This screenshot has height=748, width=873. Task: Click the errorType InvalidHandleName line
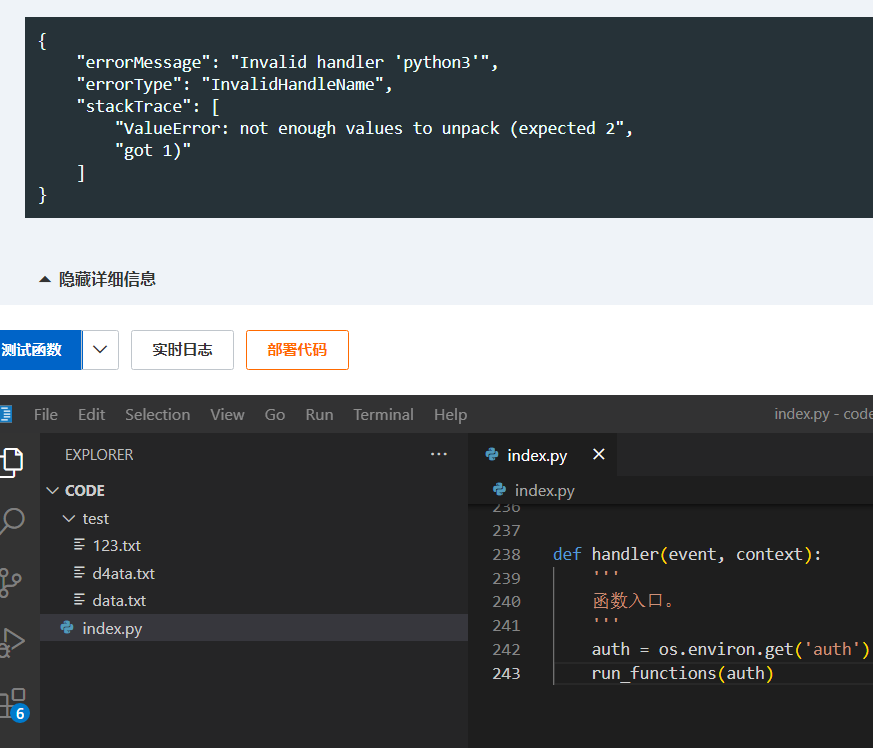point(235,85)
